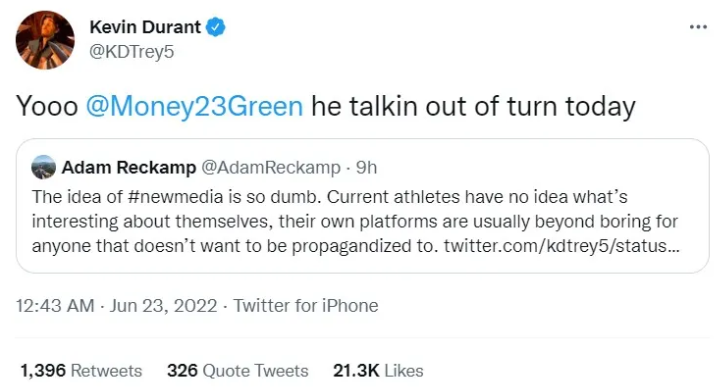The image size is (721, 392).
Task: Click the 12:43 AM timestamp
Action: tap(55, 306)
